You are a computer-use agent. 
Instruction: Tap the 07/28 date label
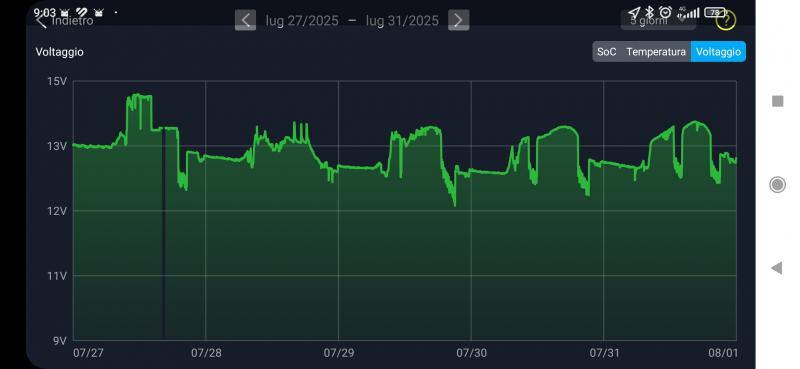(206, 353)
